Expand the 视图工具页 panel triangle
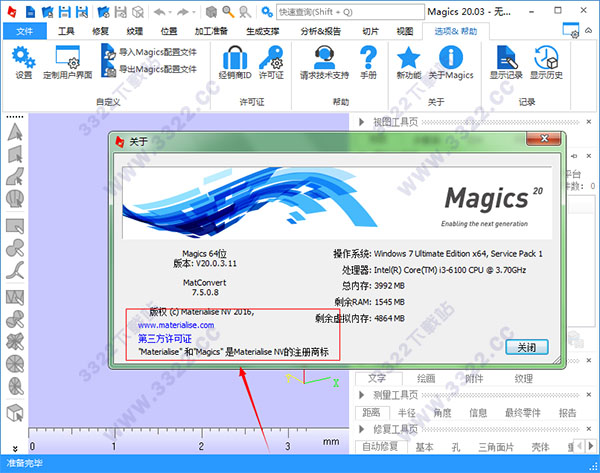 (x=362, y=122)
